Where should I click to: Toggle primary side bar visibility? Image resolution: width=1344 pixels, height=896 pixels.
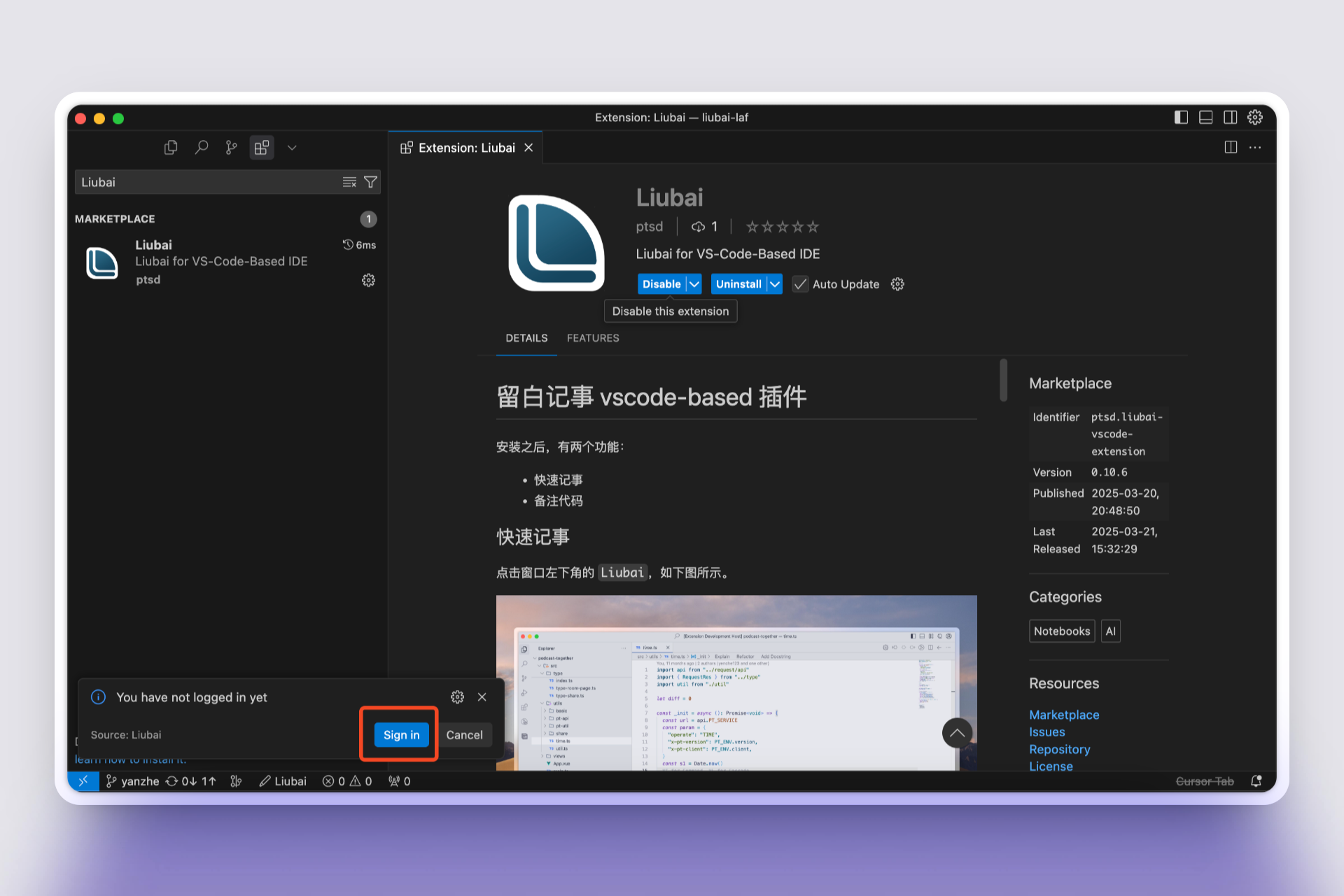(1181, 118)
